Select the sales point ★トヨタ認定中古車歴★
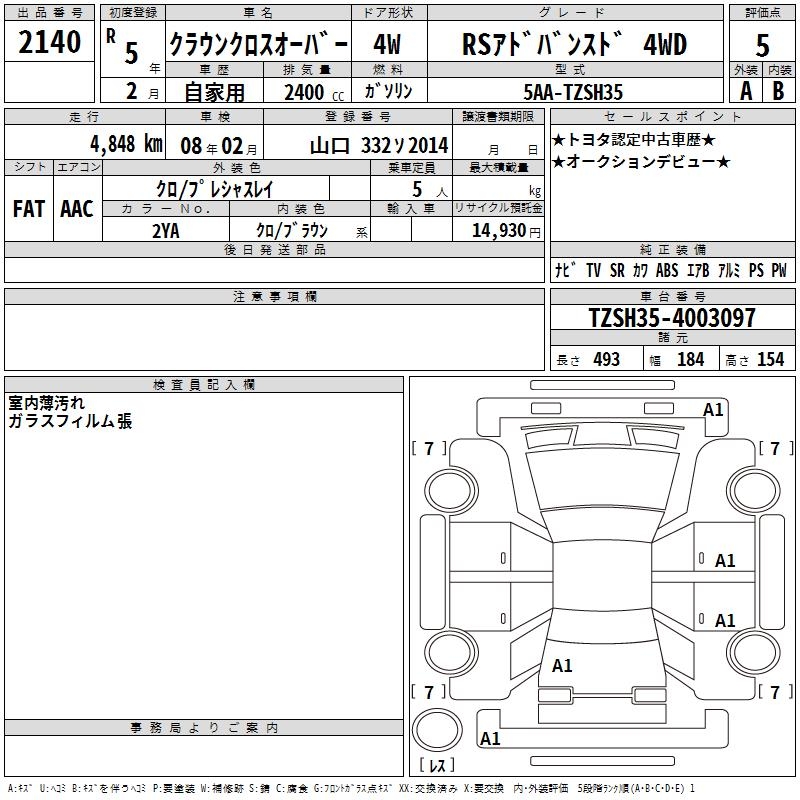This screenshot has height=800, width=800. coord(634,139)
